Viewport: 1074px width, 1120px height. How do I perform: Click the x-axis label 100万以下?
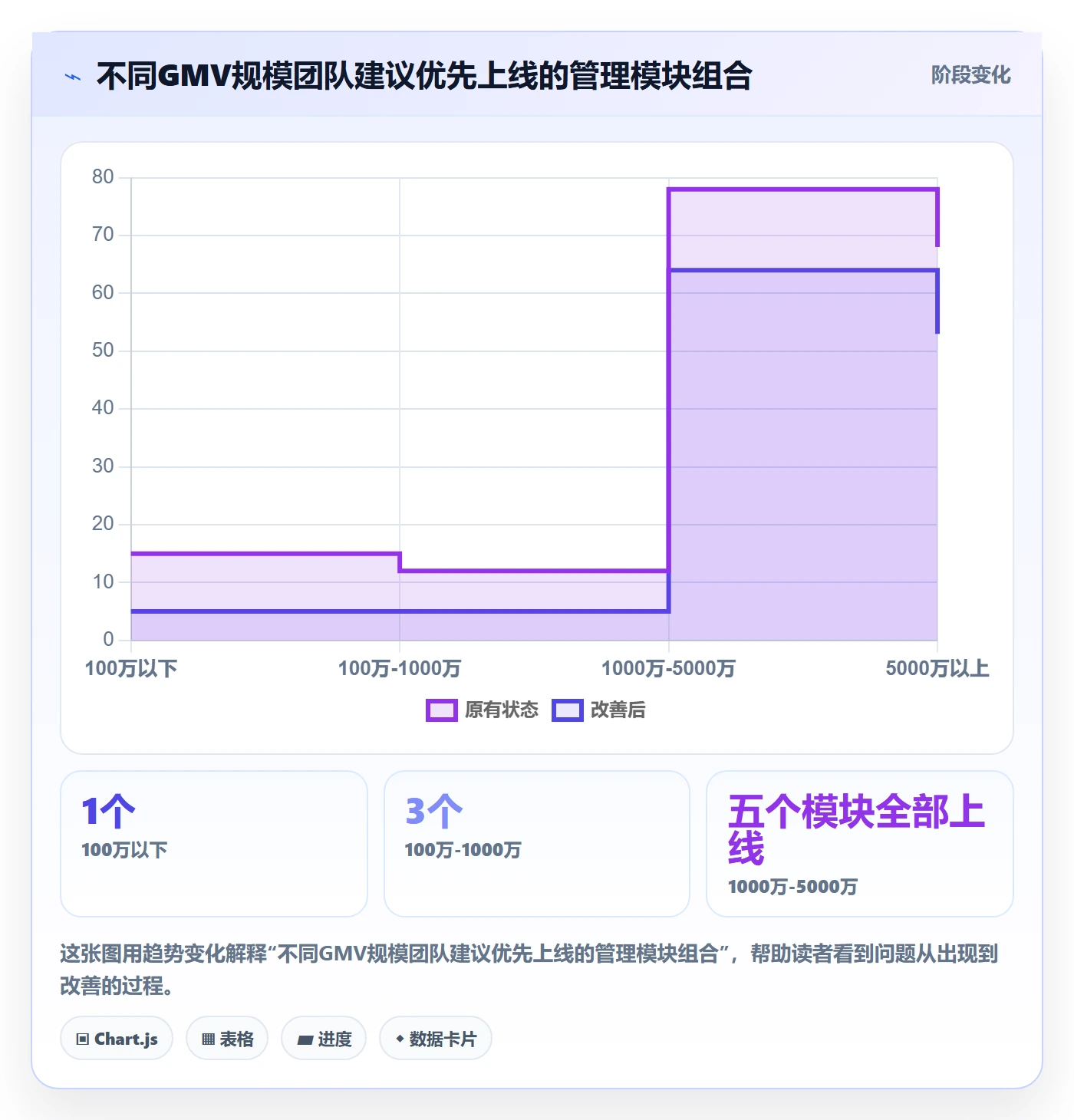click(x=131, y=668)
